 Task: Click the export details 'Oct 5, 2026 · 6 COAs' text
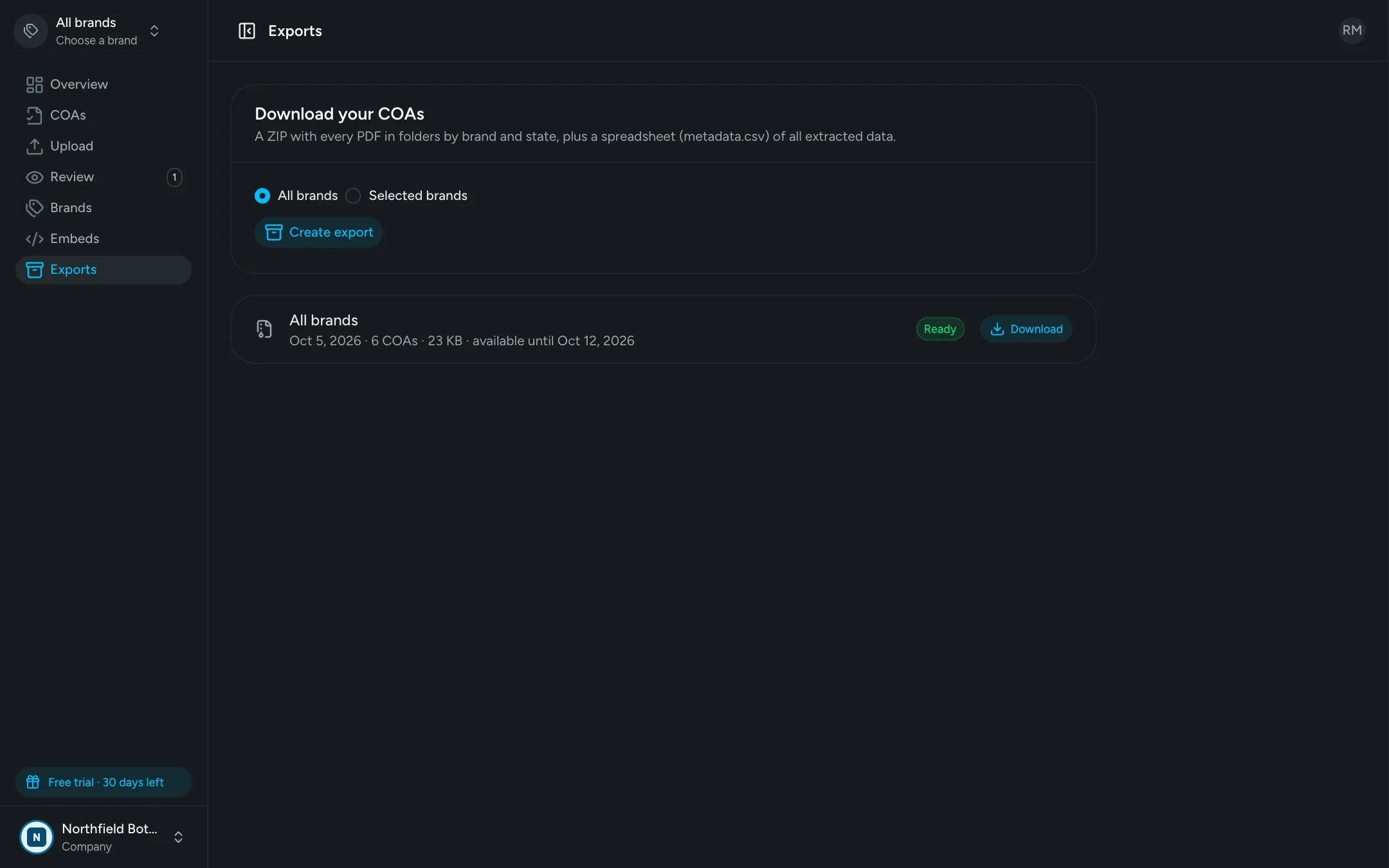pos(462,341)
